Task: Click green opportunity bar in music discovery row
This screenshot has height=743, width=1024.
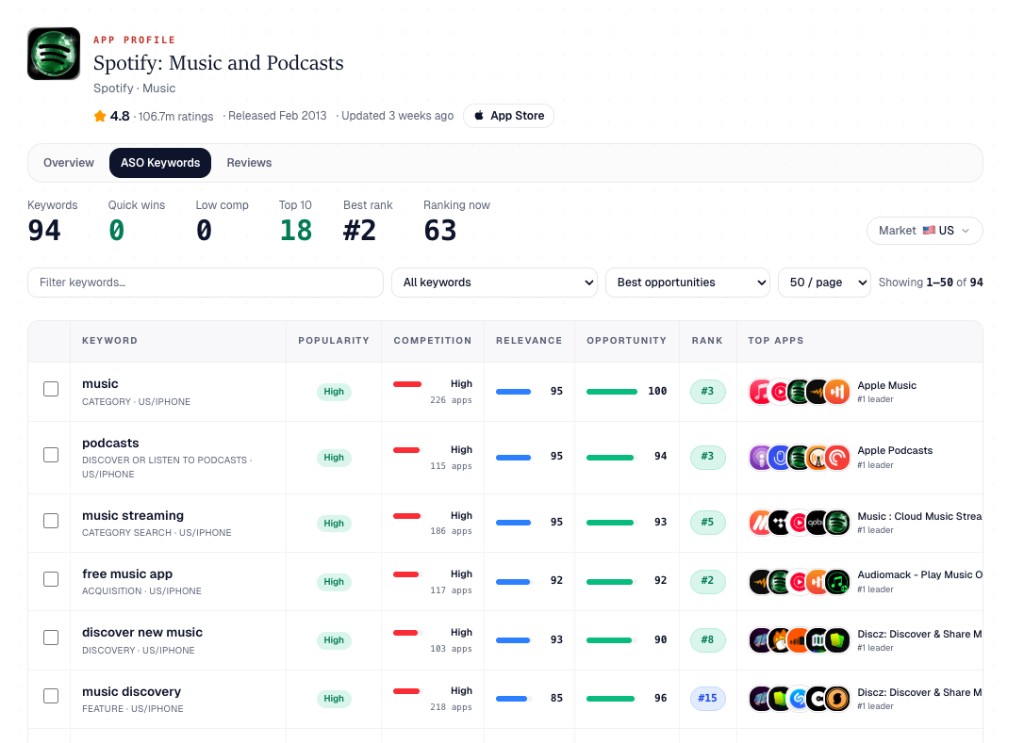Action: [611, 699]
